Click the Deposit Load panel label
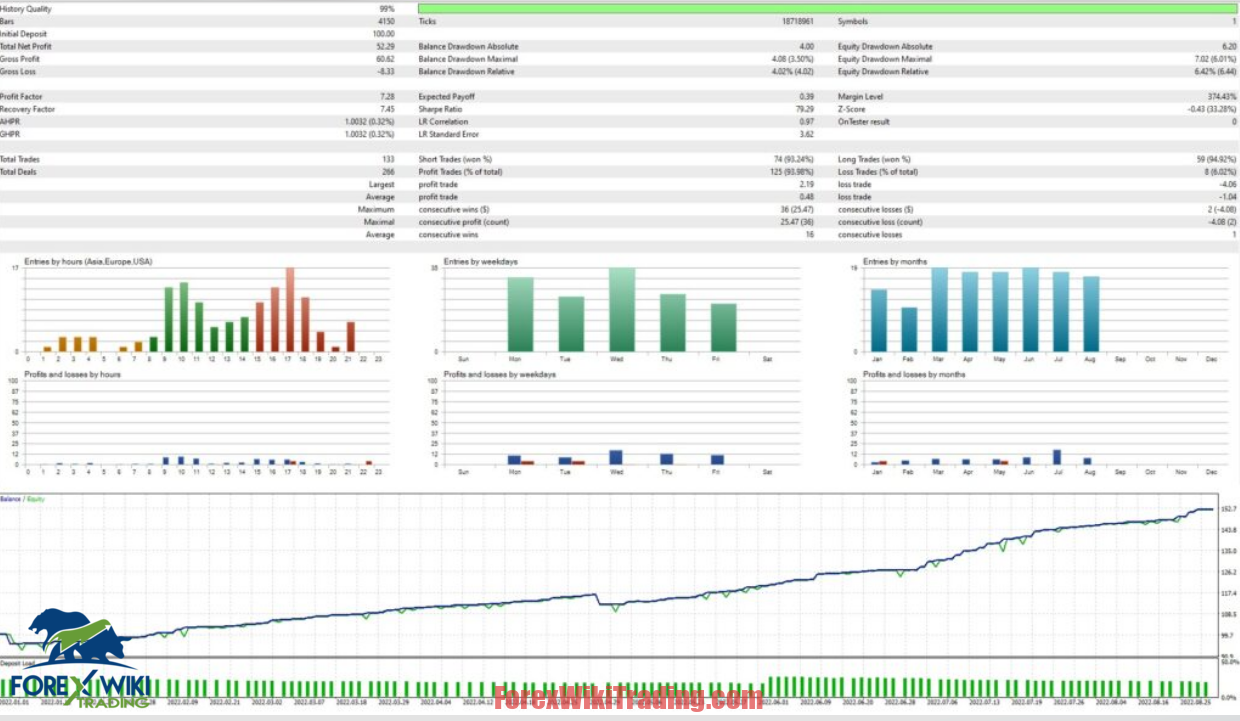The image size is (1240, 721). 19,662
